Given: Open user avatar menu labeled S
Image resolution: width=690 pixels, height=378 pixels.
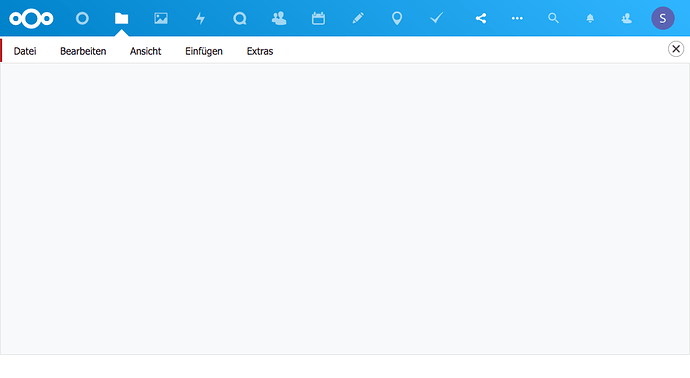Looking at the screenshot, I should coord(663,18).
